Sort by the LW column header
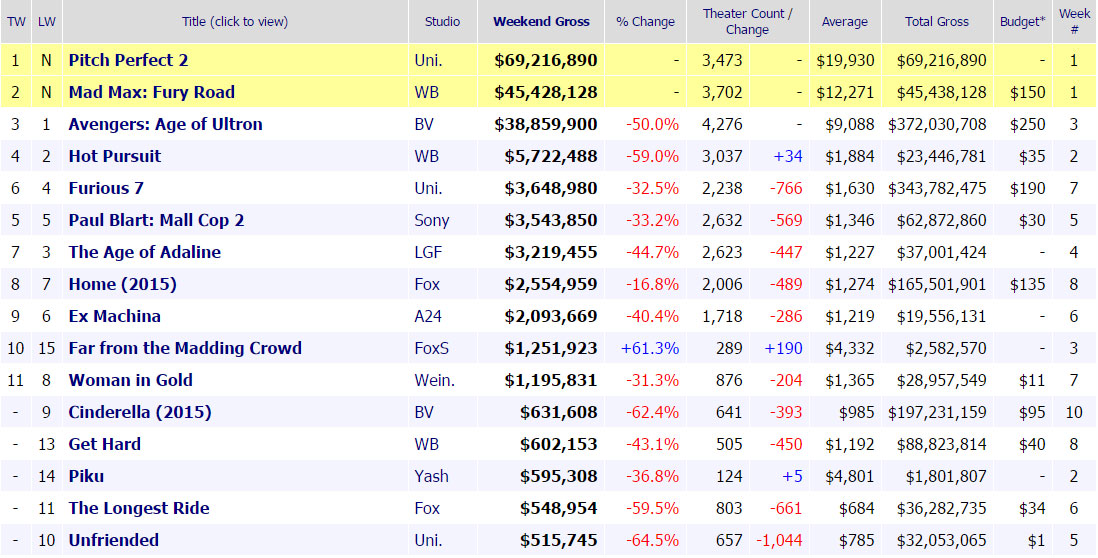Image resolution: width=1098 pixels, height=558 pixels. coord(47,22)
